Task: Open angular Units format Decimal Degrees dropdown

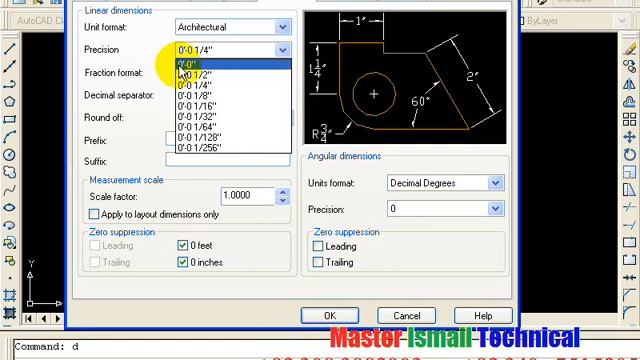Action: (495, 183)
